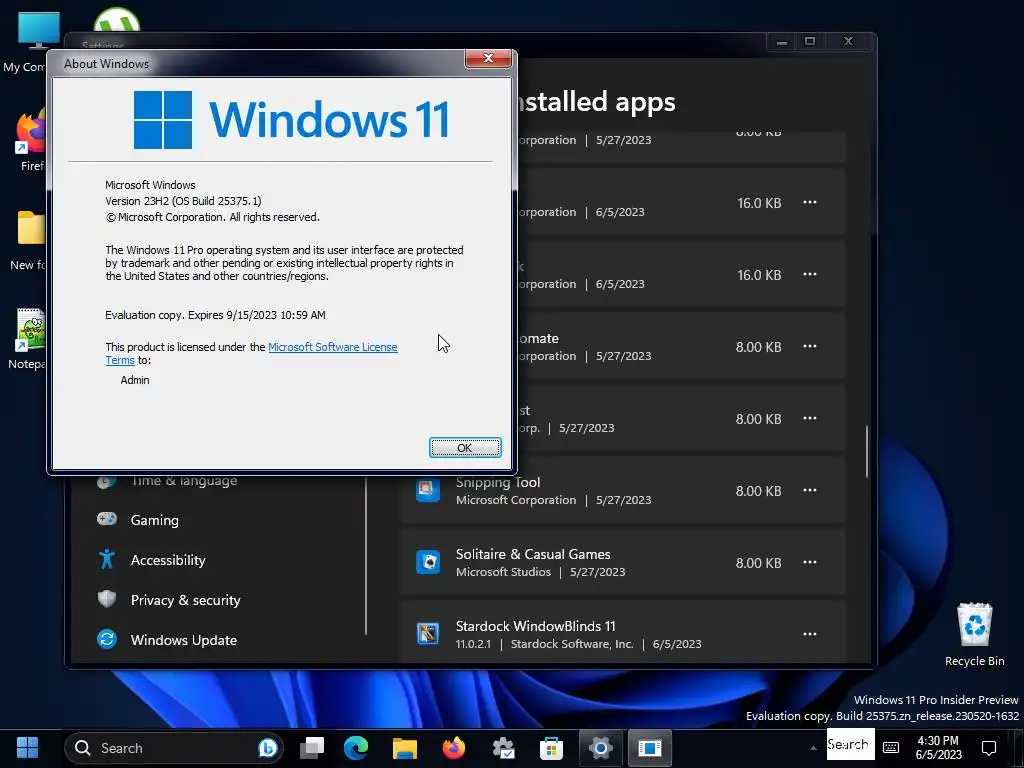Image resolution: width=1024 pixels, height=768 pixels.
Task: Click the 'Admin' licensee name
Action: point(135,380)
